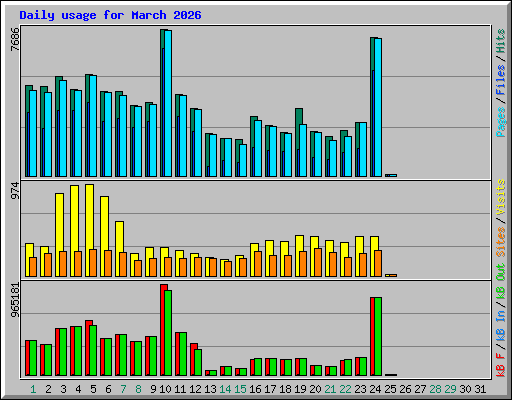Viewport: 512px width, 400px height.
Task: Select day 3 on the x-axis
Action: (63, 389)
